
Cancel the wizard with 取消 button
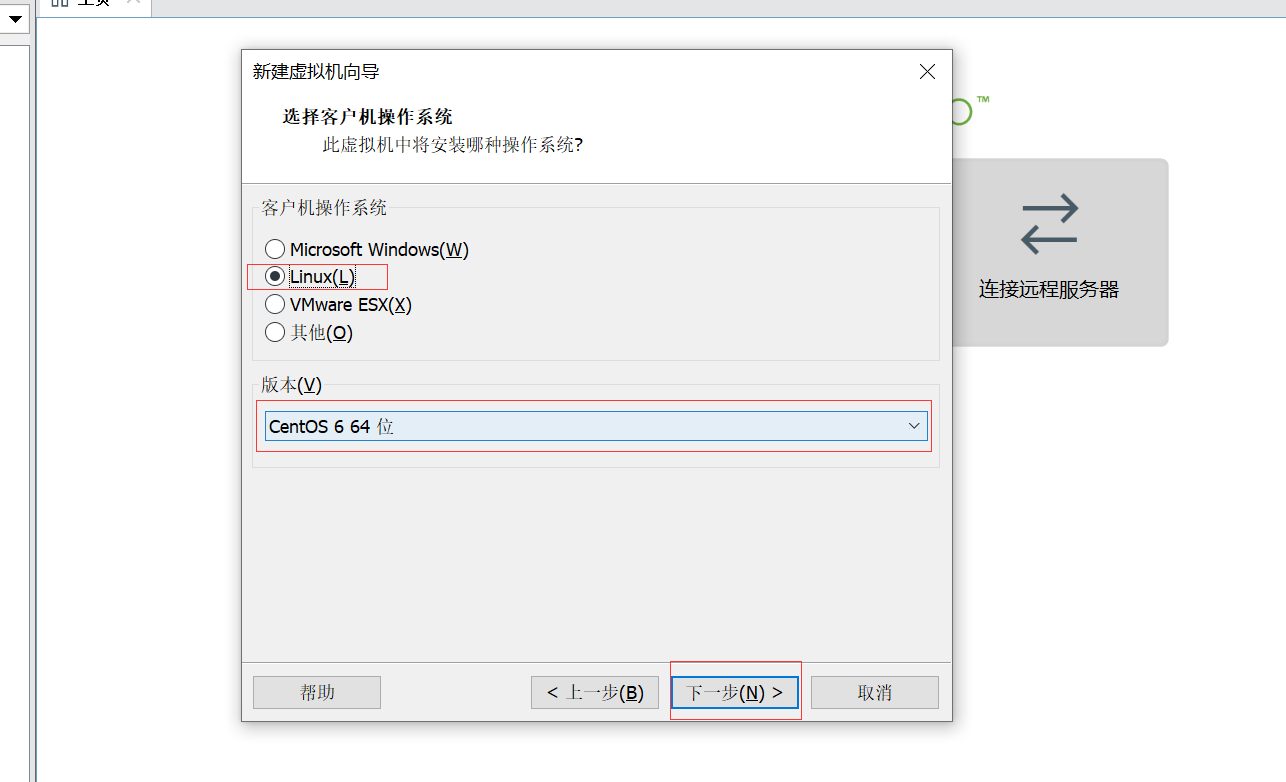click(x=875, y=693)
